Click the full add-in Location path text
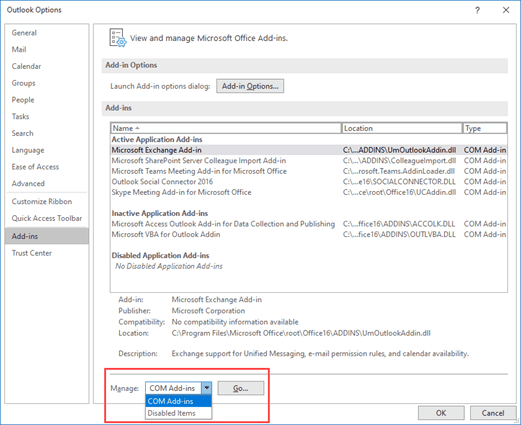Screen dimensions: 521x425 click(301, 333)
